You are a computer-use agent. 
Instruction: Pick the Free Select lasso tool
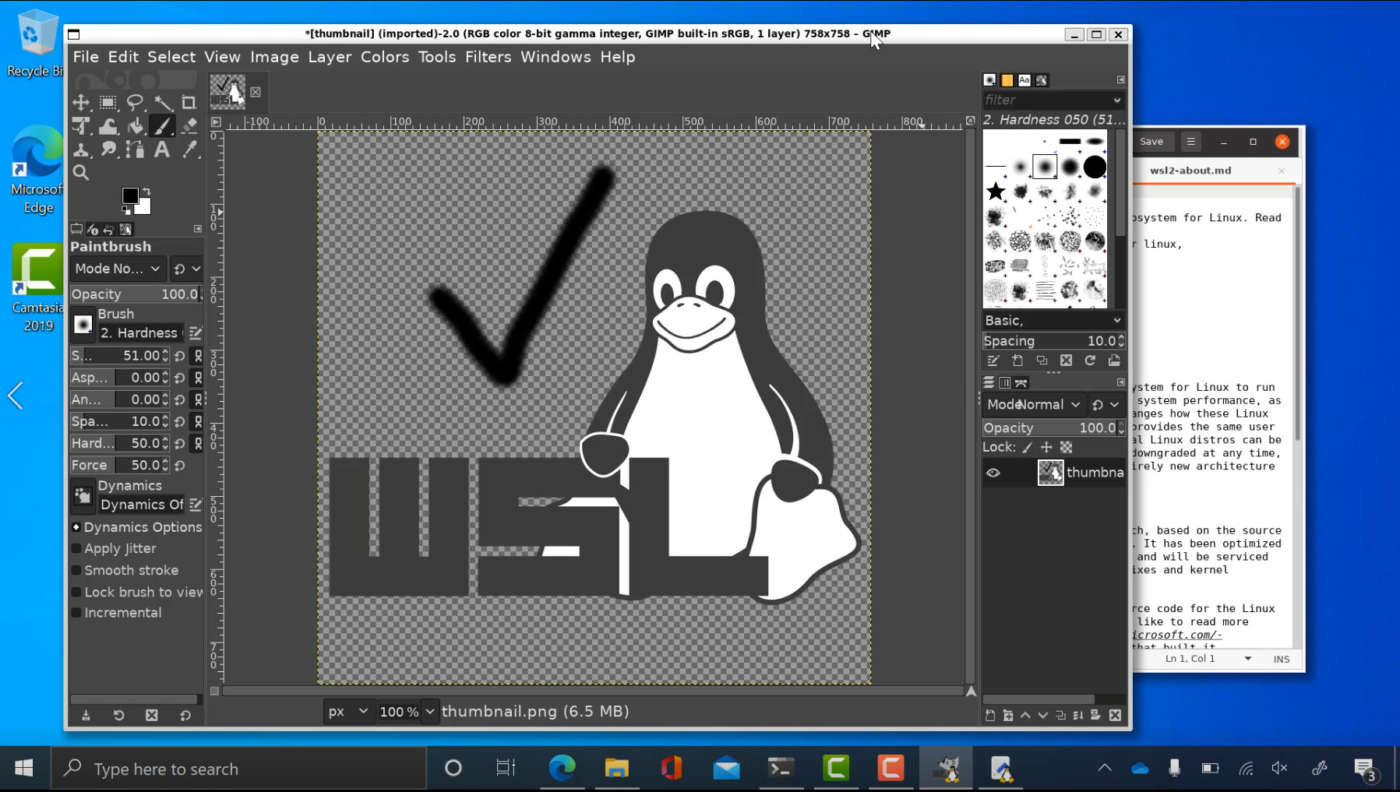135,102
